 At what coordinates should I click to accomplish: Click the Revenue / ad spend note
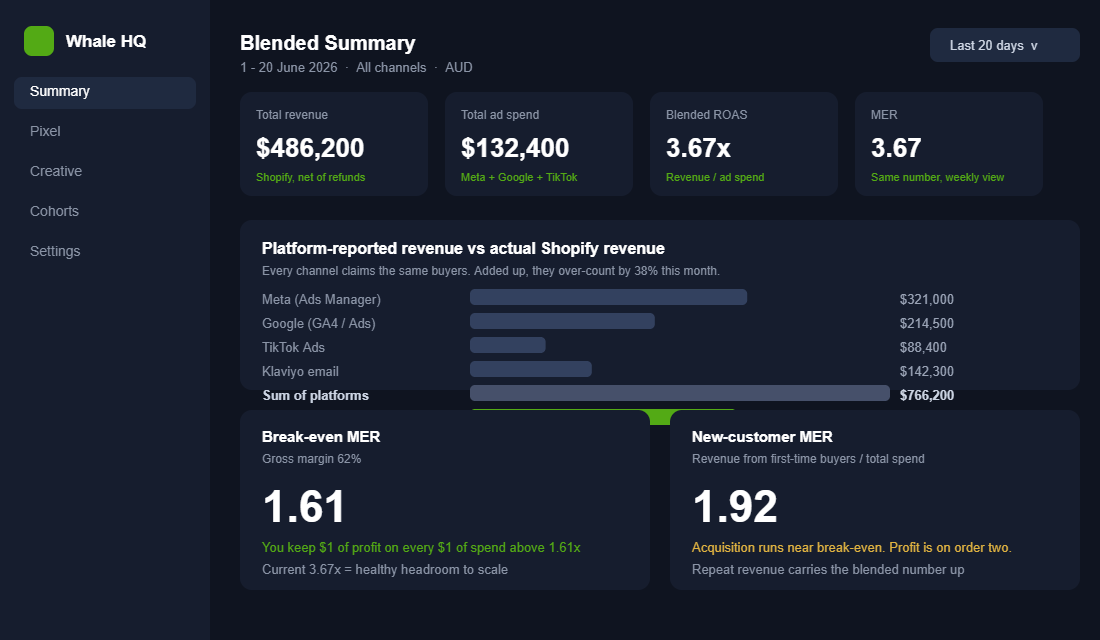pyautogui.click(x=715, y=178)
